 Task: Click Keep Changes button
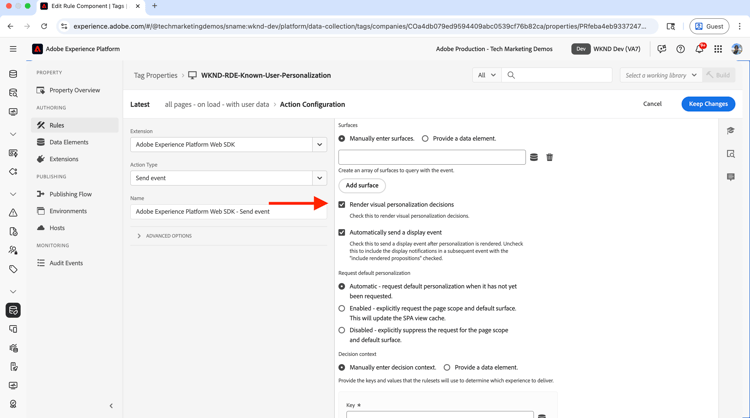[708, 104]
